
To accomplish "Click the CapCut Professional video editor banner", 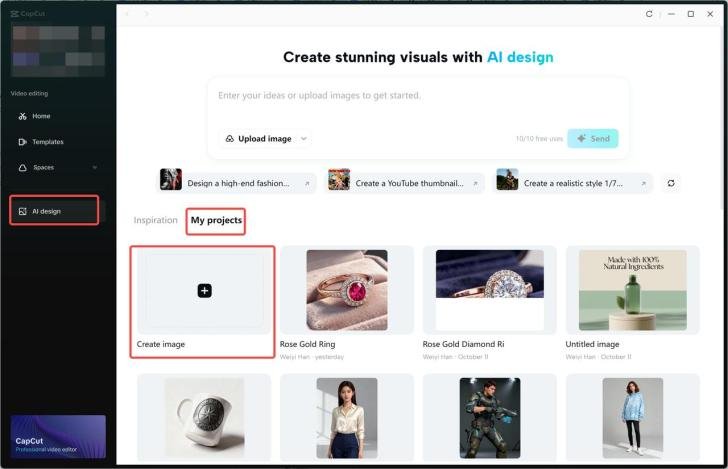I will point(58,437).
